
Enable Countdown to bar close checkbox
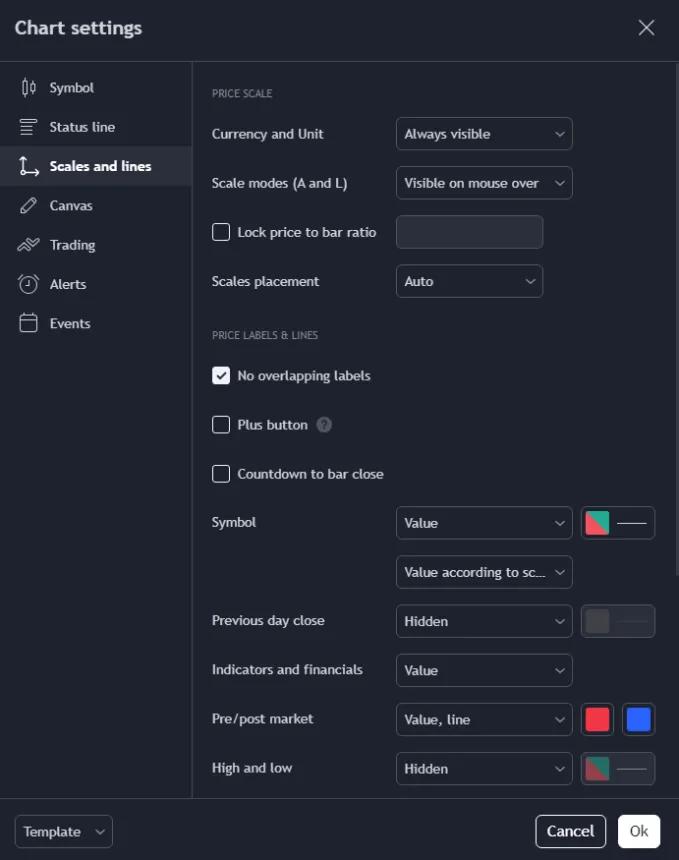click(x=221, y=474)
